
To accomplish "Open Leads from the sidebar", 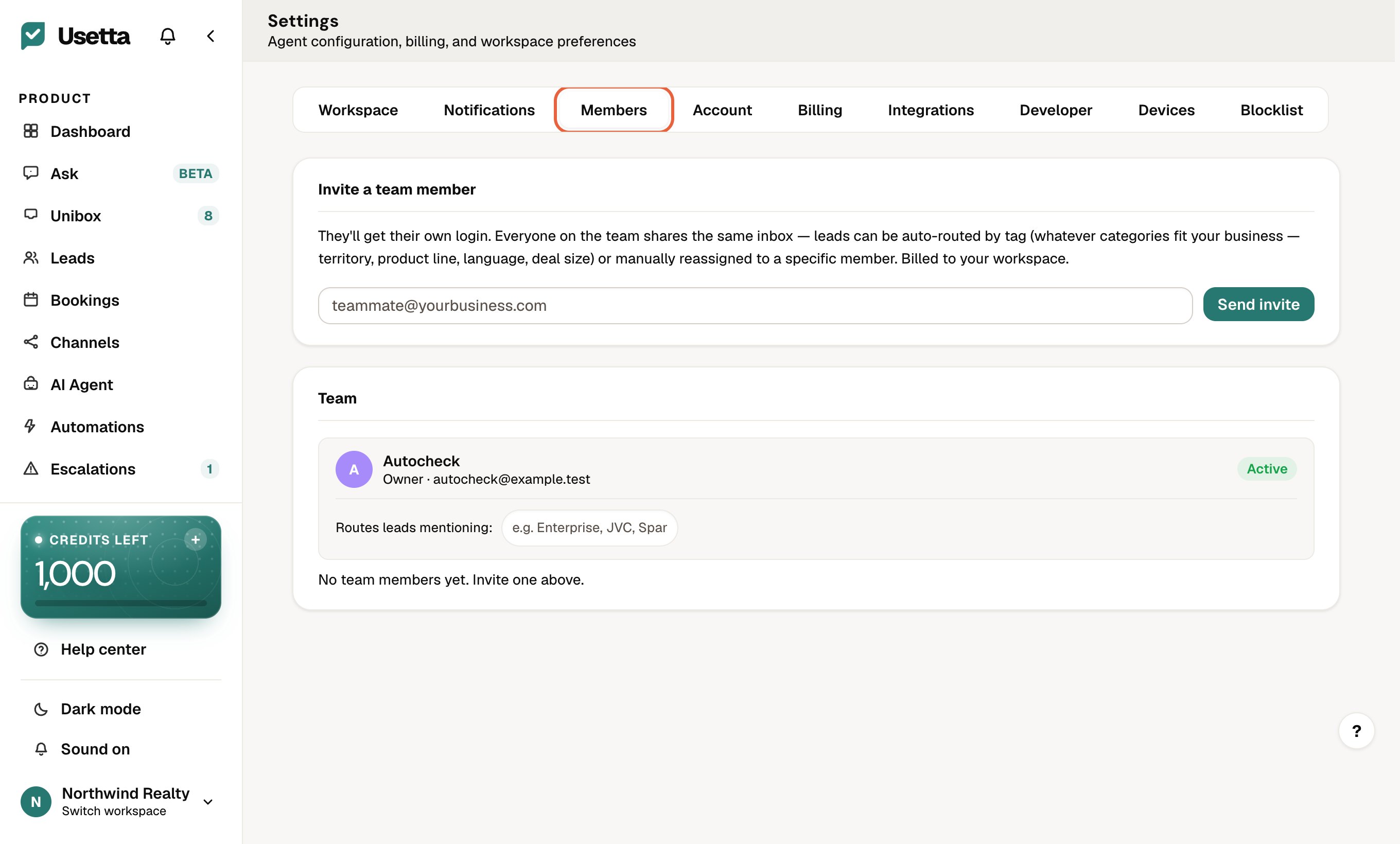I will pos(120,258).
